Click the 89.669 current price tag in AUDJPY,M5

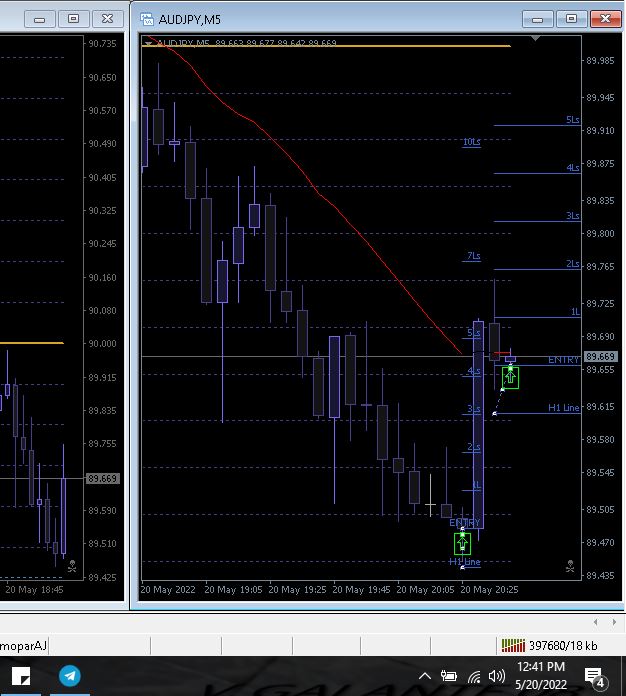600,356
